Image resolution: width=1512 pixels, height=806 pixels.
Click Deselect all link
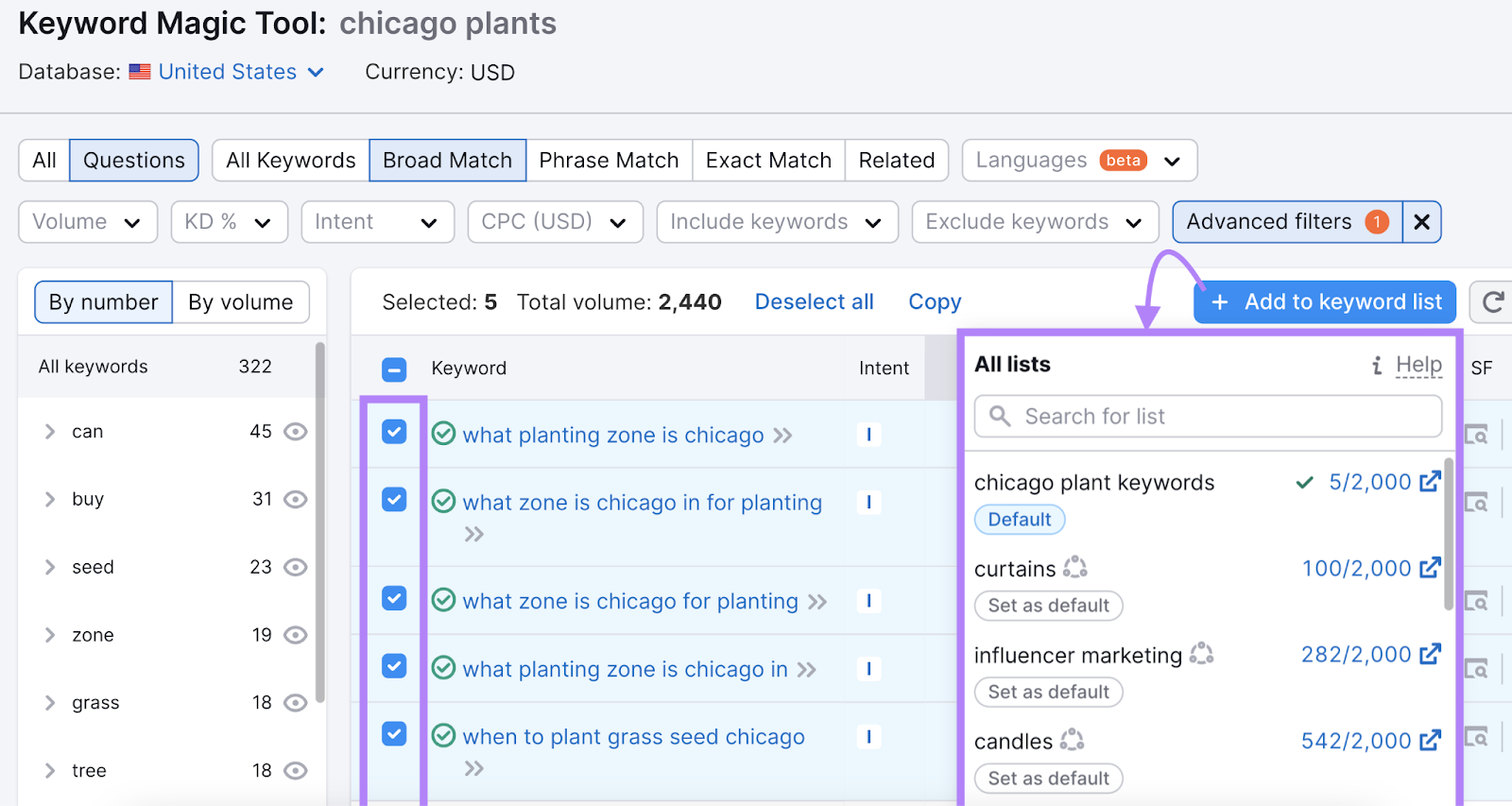click(815, 302)
